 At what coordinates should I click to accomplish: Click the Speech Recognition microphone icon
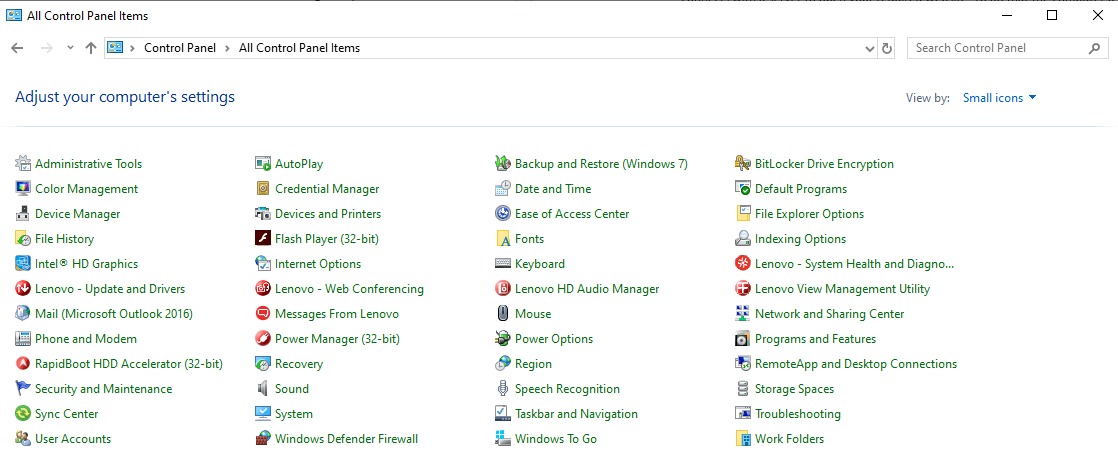coord(503,389)
